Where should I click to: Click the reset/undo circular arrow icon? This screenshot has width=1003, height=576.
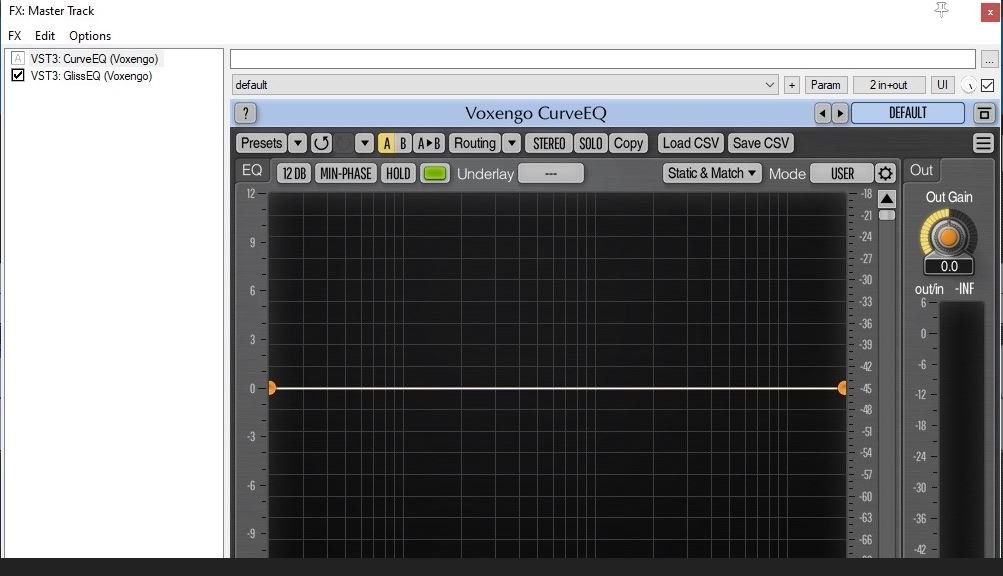click(321, 143)
